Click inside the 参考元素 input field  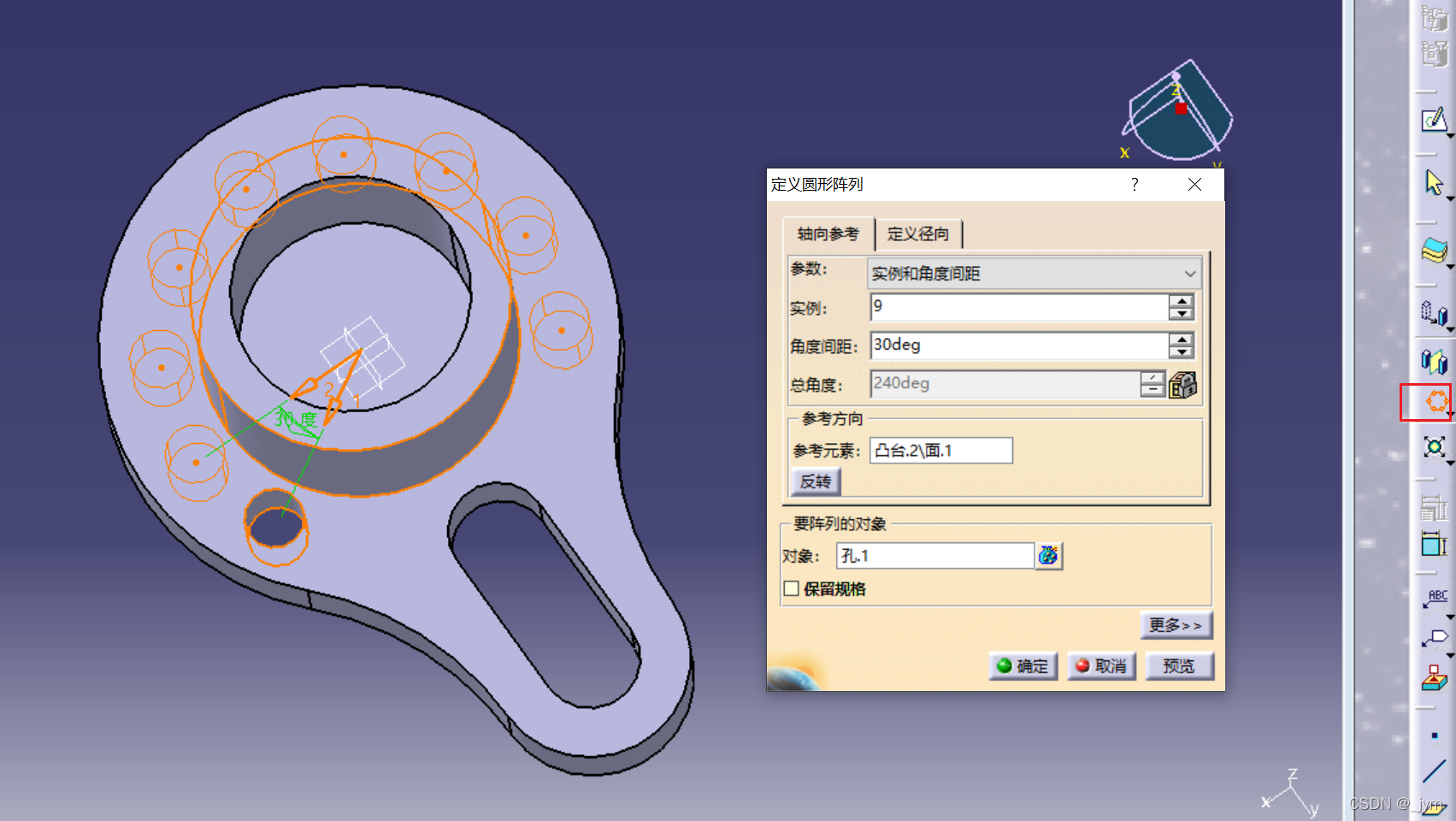pos(940,450)
